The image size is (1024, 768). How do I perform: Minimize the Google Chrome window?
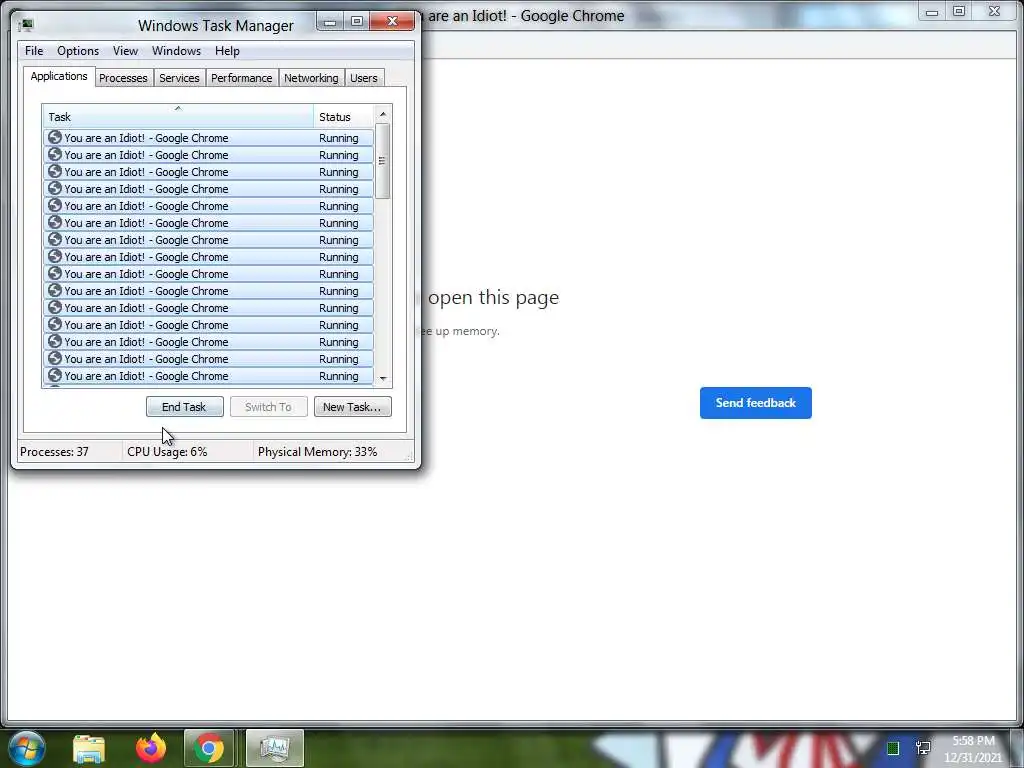[x=932, y=12]
